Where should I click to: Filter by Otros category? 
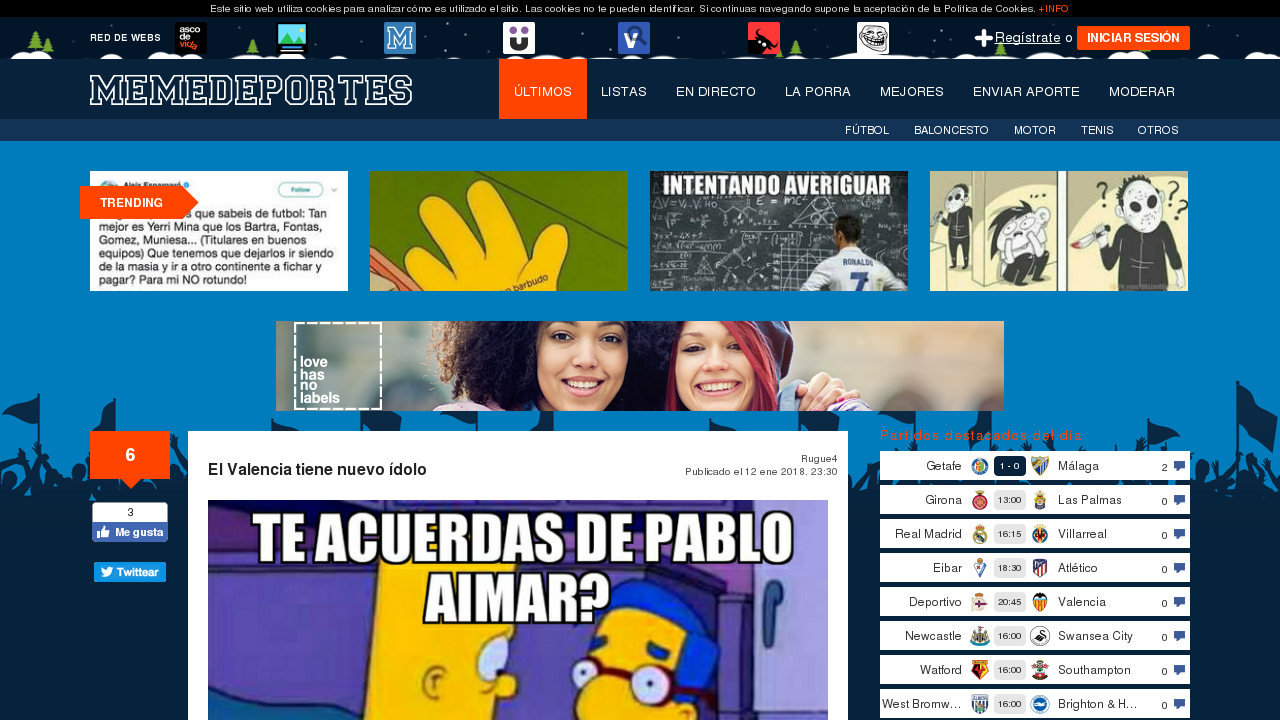(1158, 130)
